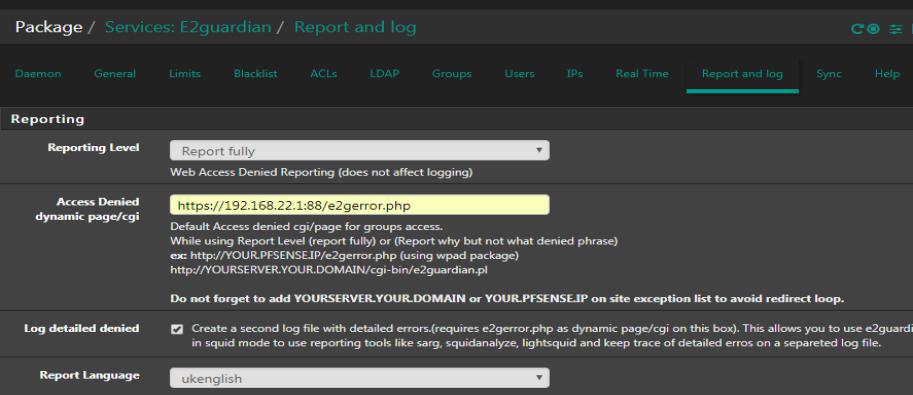Open Report Language dropdown
Viewport: 913px width, 395px height.
pyautogui.click(x=359, y=378)
